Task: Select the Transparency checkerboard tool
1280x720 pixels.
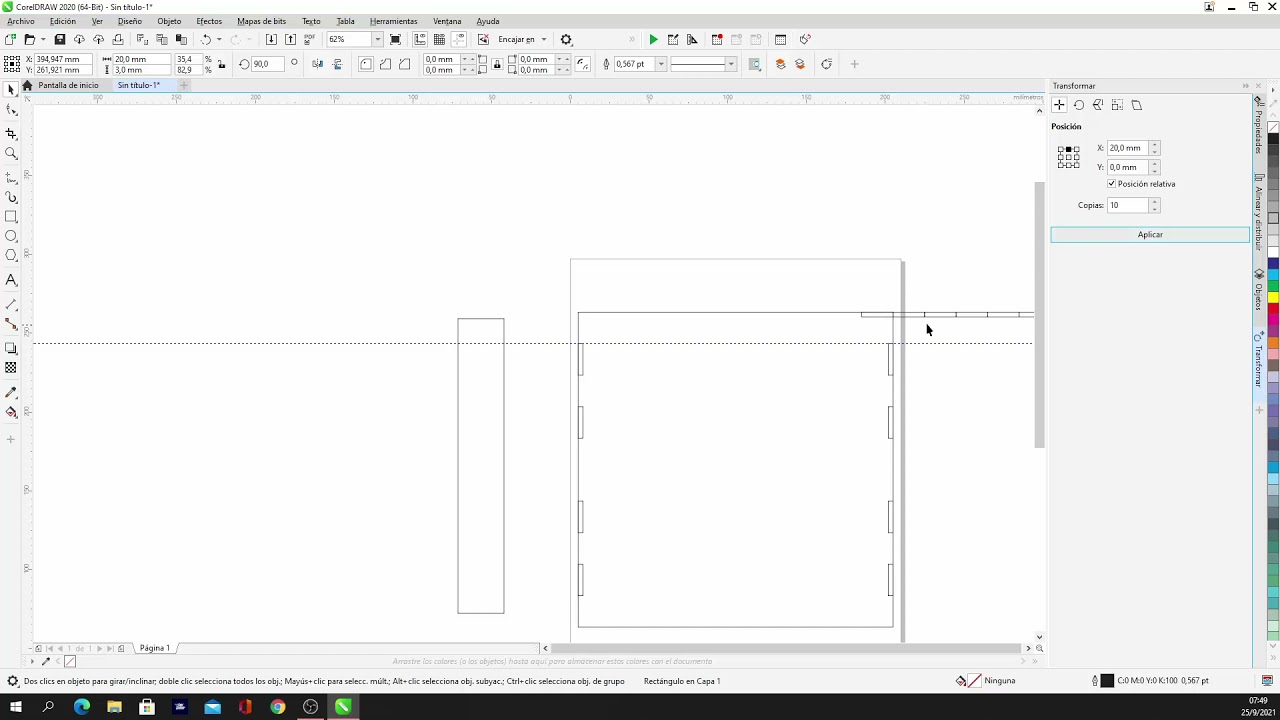Action: point(11,368)
